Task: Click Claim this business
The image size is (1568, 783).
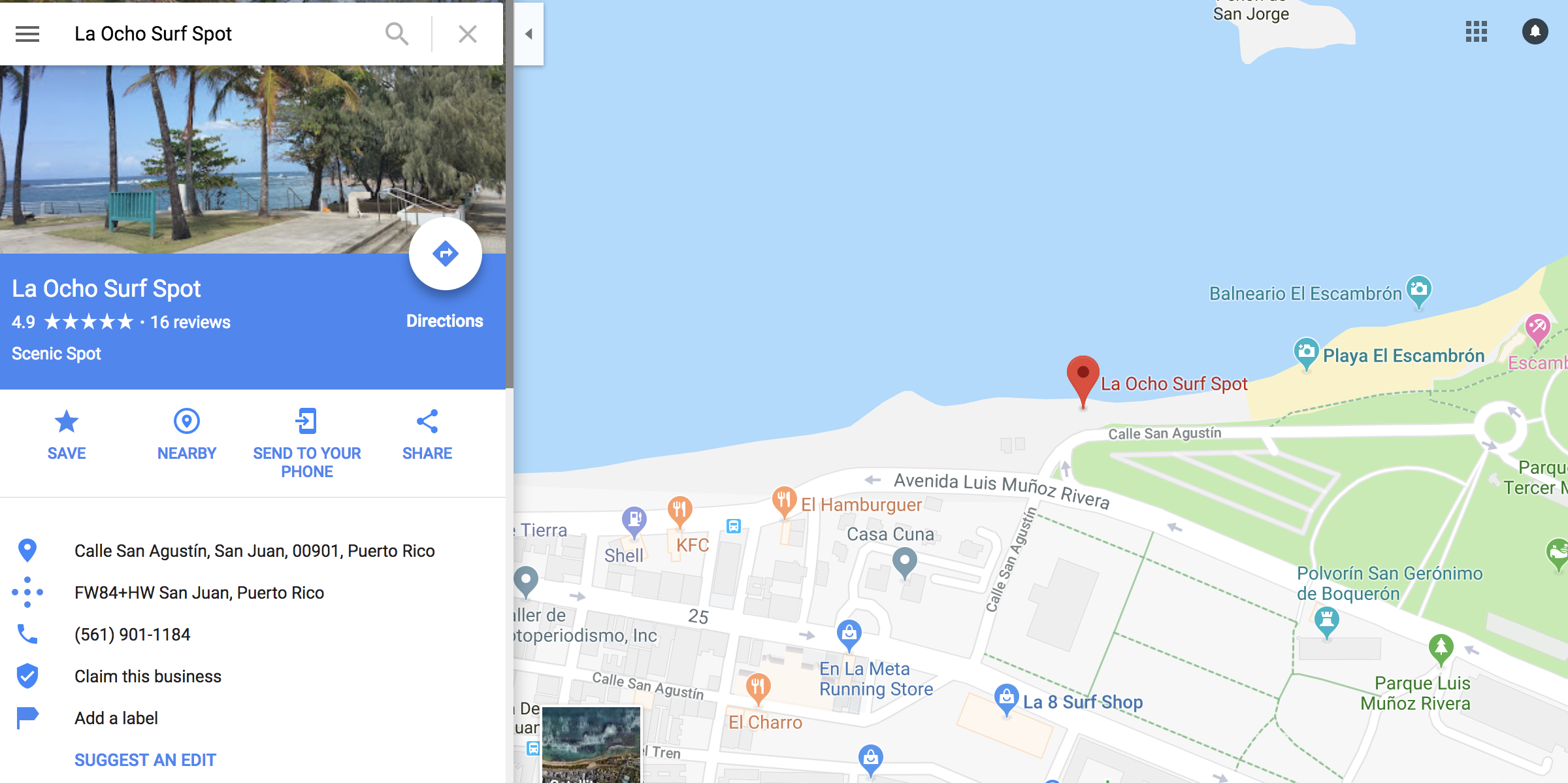Action: pyautogui.click(x=148, y=676)
